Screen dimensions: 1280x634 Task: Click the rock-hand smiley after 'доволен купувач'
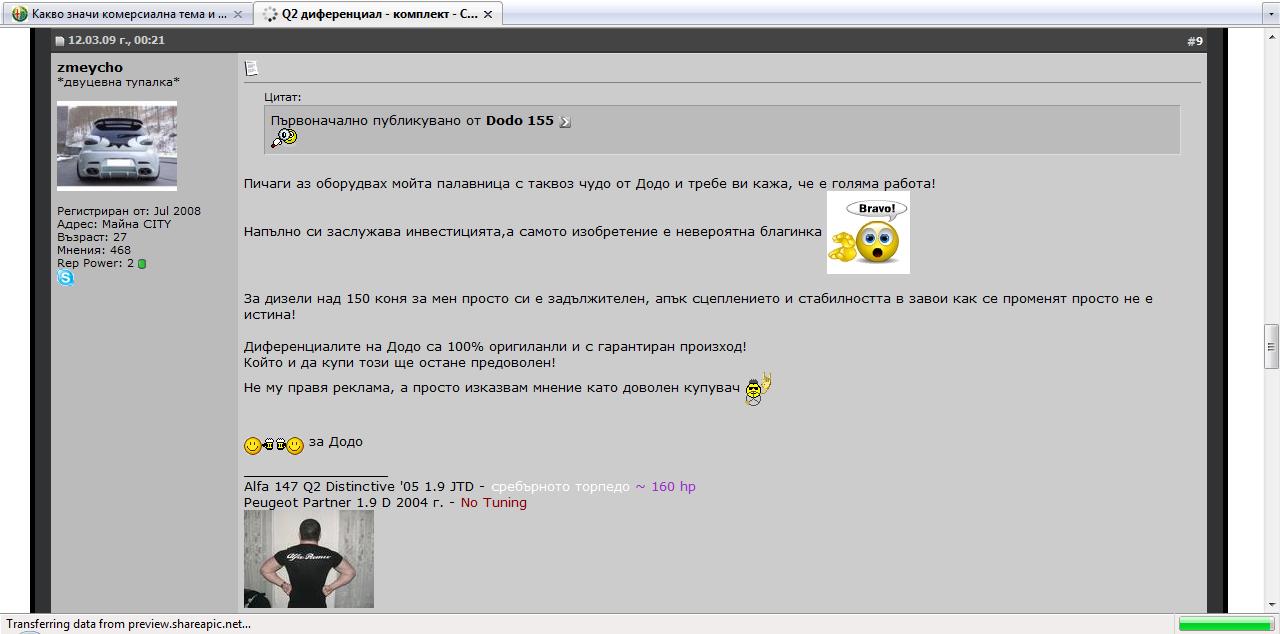(x=758, y=389)
